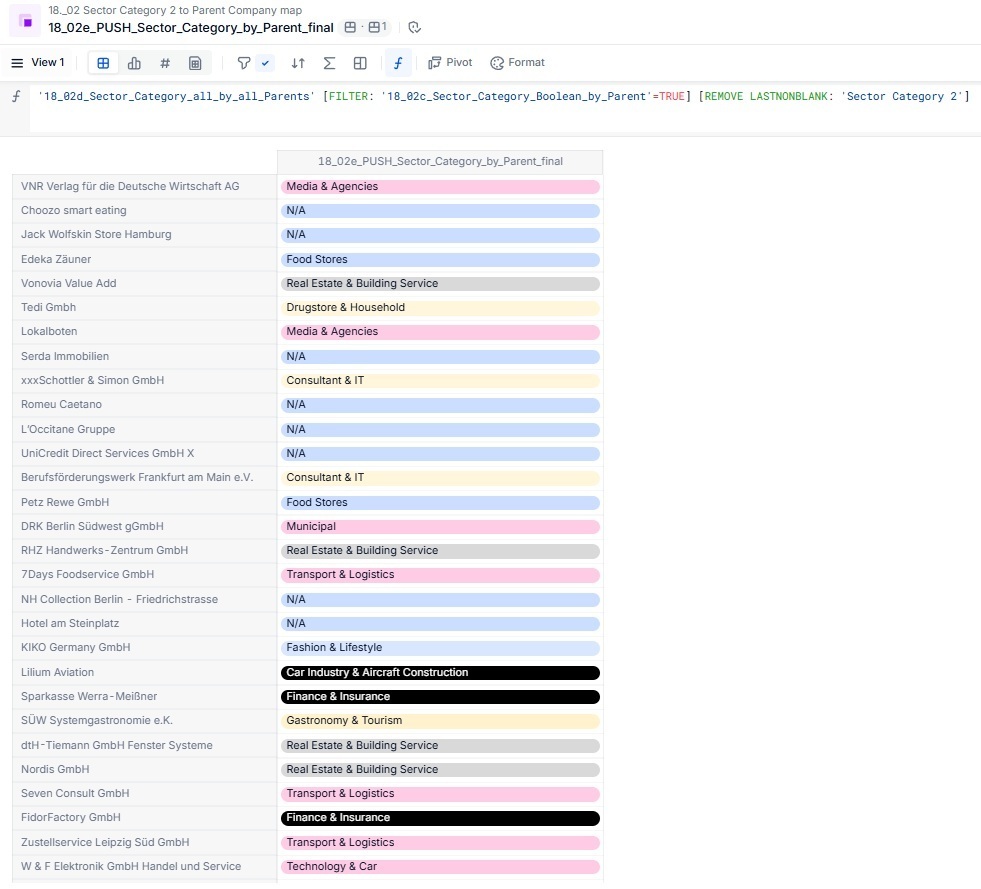Click the metric title 18_02e_PUSH_Sector_Category_by_Parent_final

pyautogui.click(x=191, y=28)
